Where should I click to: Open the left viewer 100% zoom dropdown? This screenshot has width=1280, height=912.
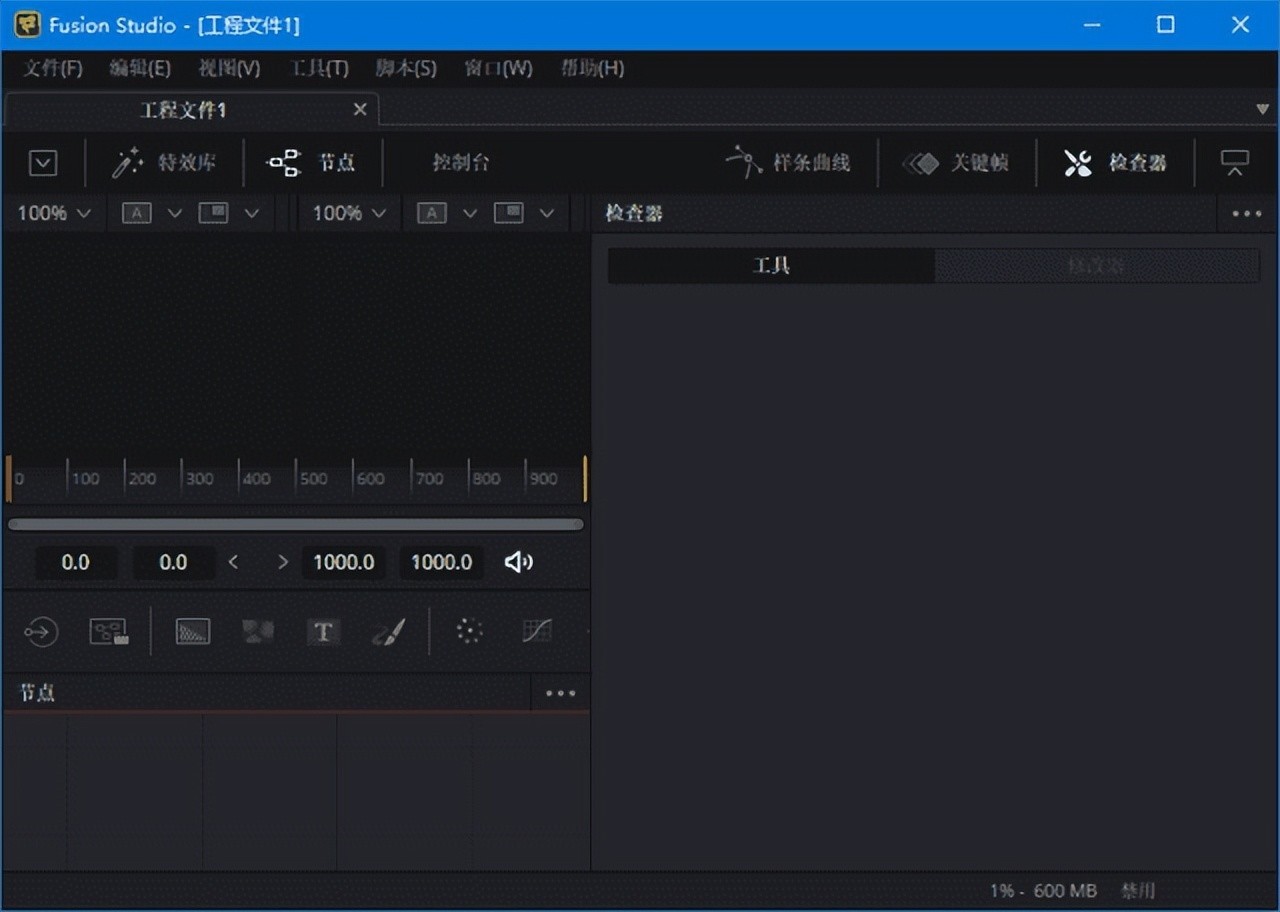pyautogui.click(x=54, y=213)
